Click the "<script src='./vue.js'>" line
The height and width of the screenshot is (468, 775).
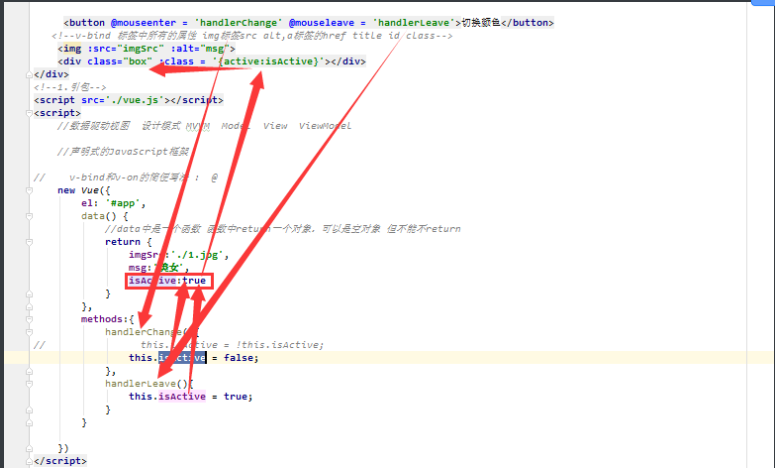coord(129,100)
